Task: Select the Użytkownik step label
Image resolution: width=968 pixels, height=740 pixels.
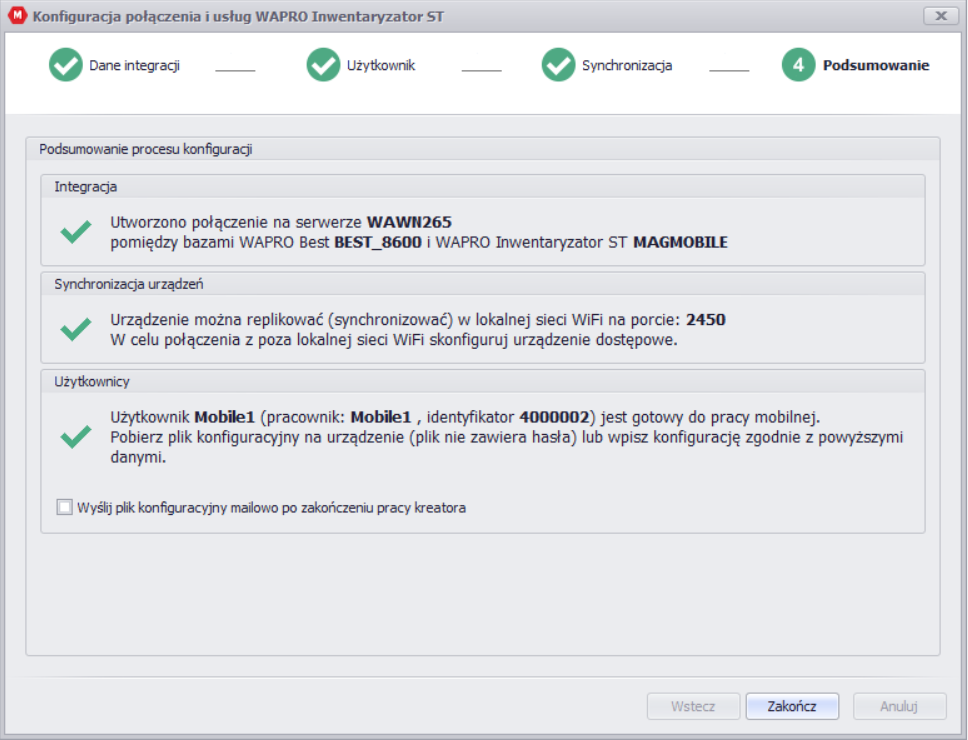Action: click(381, 65)
